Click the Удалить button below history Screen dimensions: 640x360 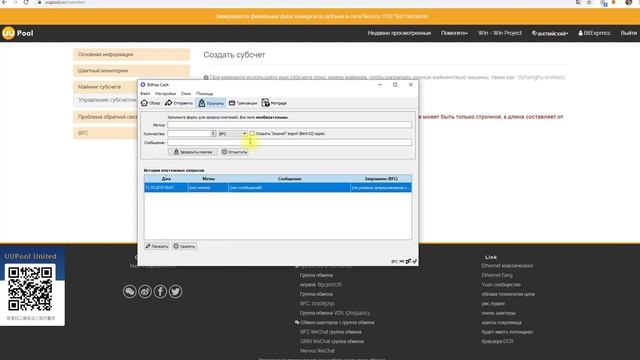[184, 246]
